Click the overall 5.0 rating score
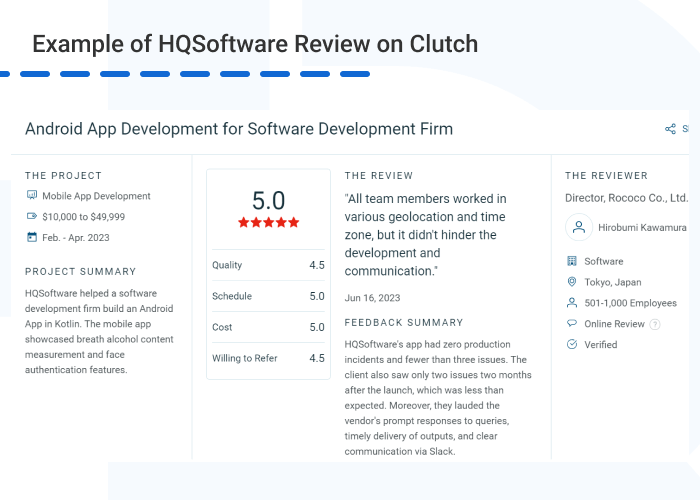 (x=268, y=200)
